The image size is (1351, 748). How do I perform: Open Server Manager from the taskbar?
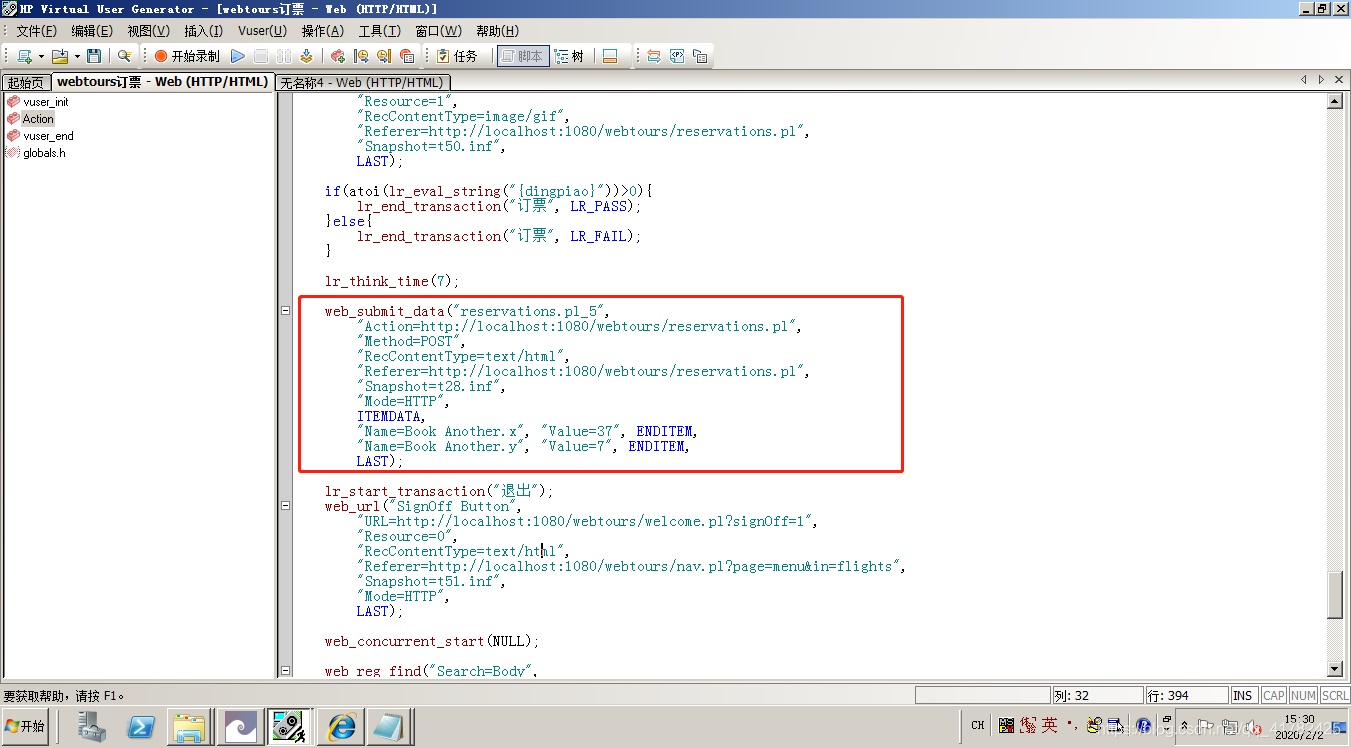click(93, 726)
